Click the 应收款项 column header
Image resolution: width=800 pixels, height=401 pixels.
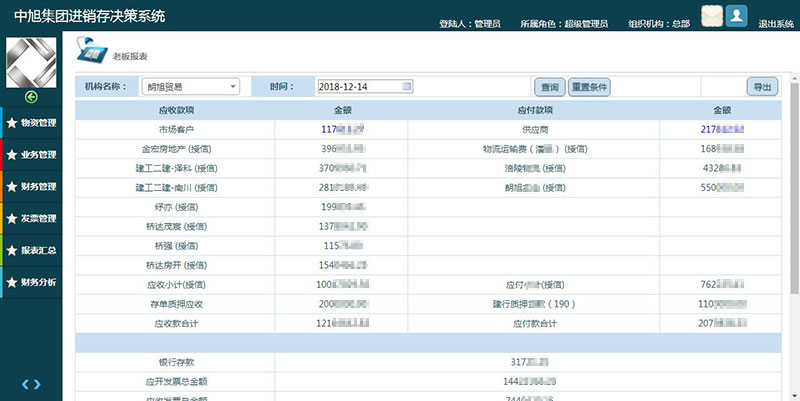176,110
